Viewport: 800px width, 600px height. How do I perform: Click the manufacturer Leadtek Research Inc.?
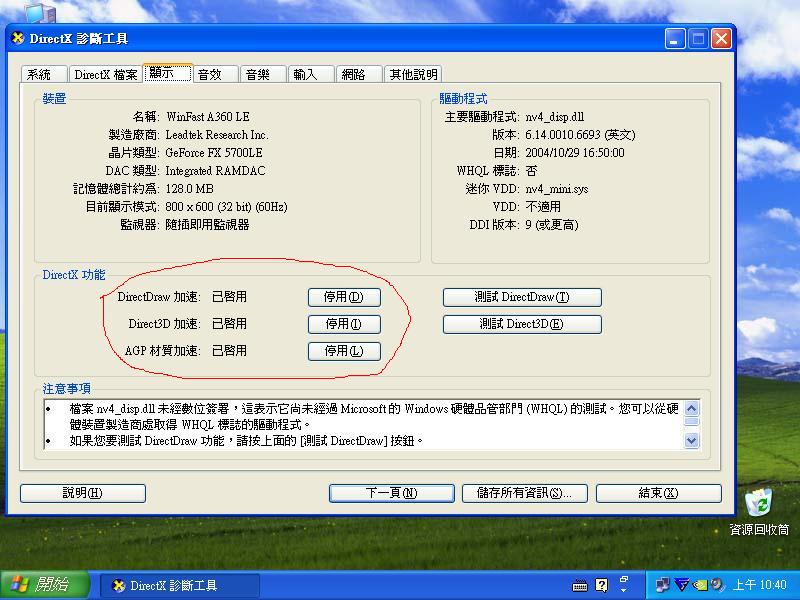pos(217,135)
